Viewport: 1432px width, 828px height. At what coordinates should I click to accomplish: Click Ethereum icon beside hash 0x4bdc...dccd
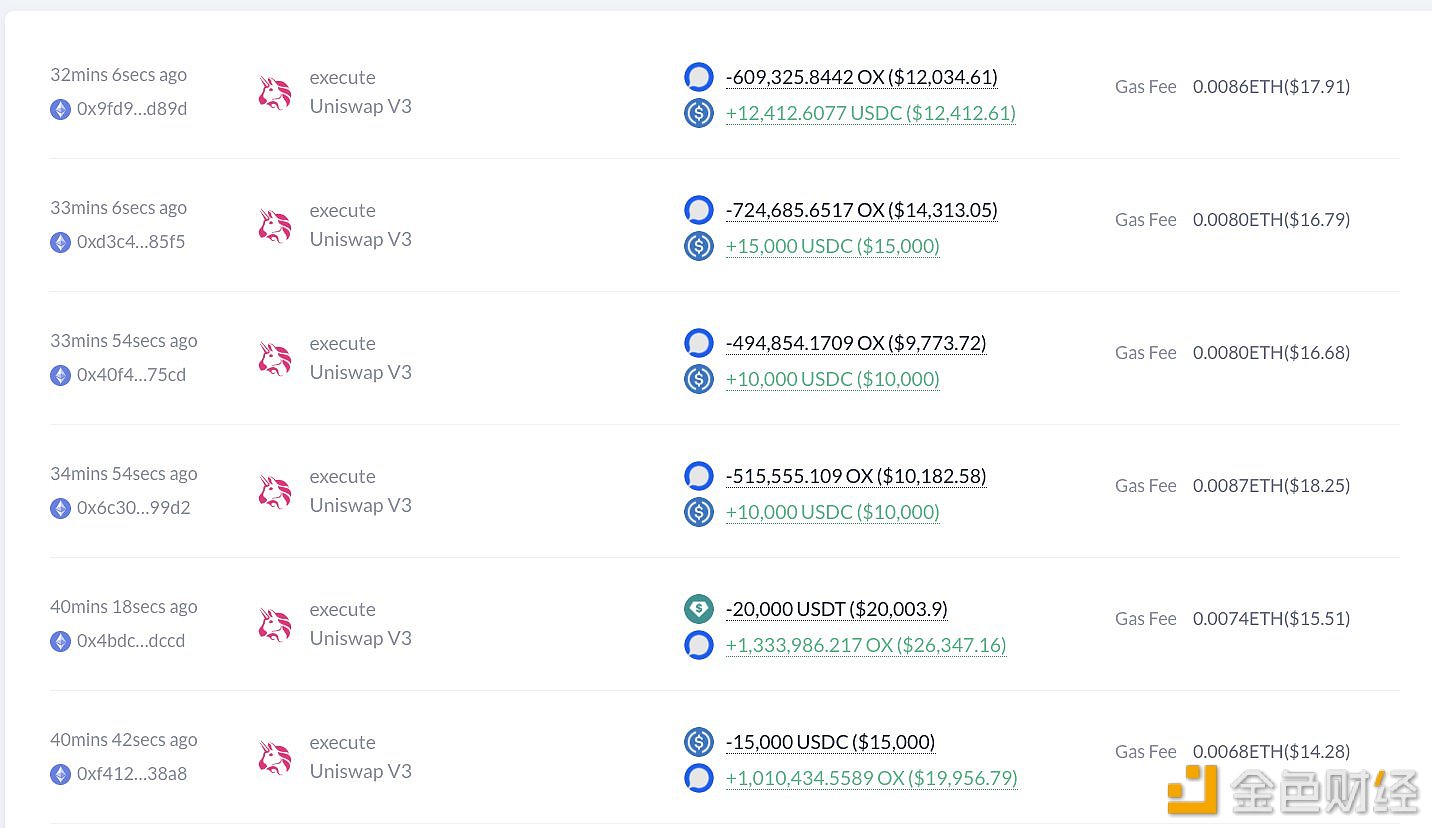tap(61, 641)
